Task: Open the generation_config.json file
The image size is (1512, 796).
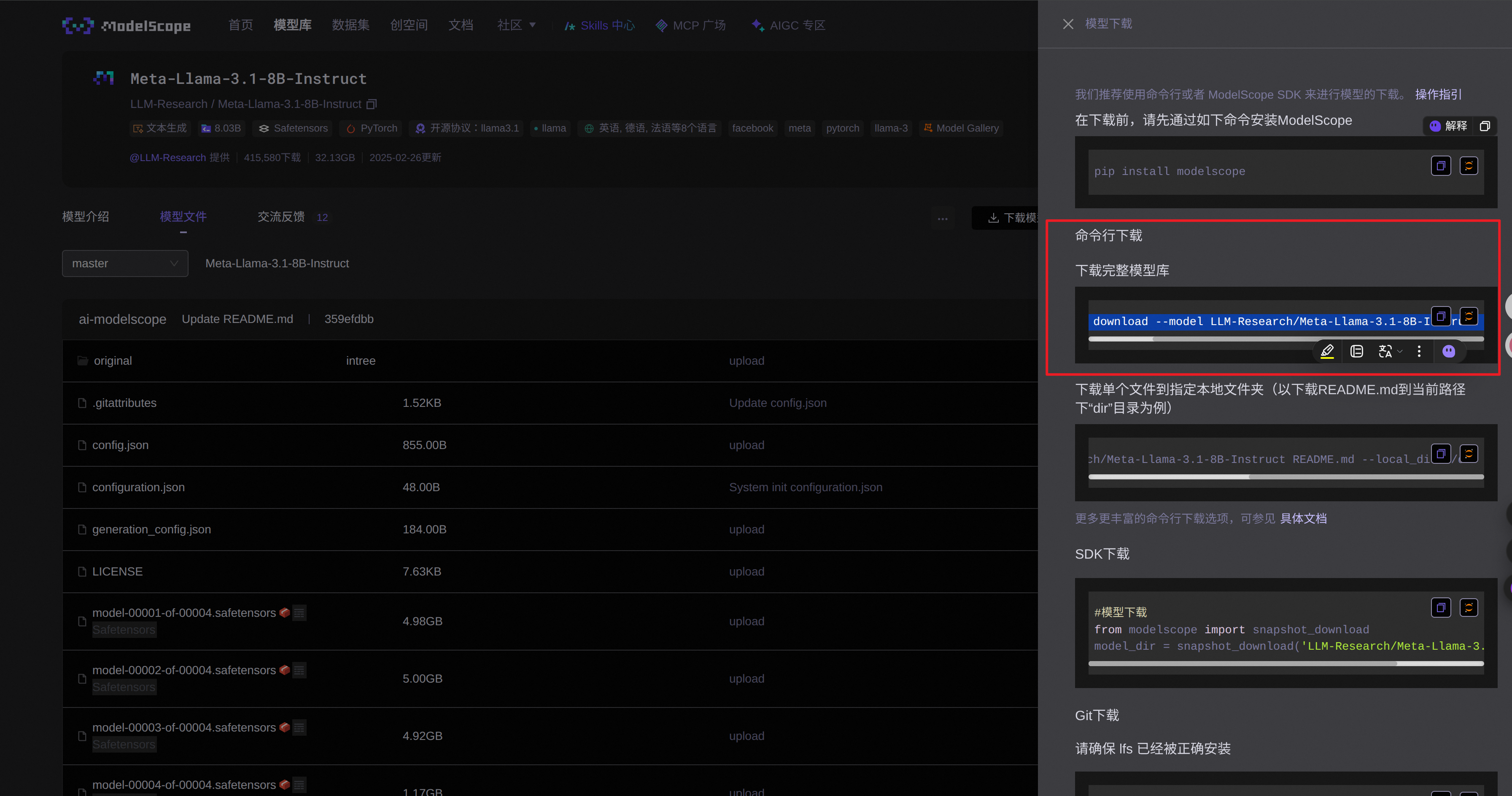Action: point(151,530)
